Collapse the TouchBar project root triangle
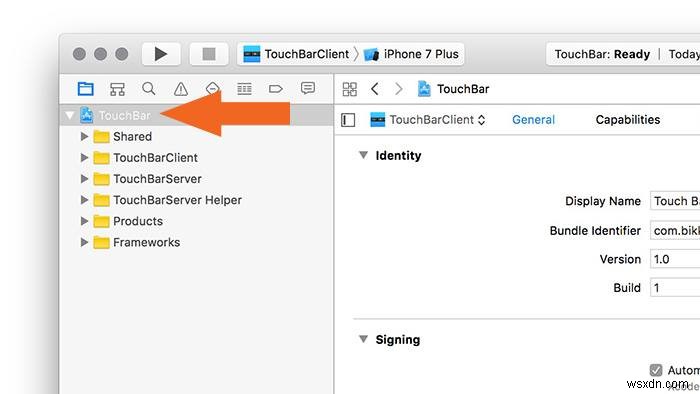This screenshot has height=394, width=700. pyautogui.click(x=70, y=116)
